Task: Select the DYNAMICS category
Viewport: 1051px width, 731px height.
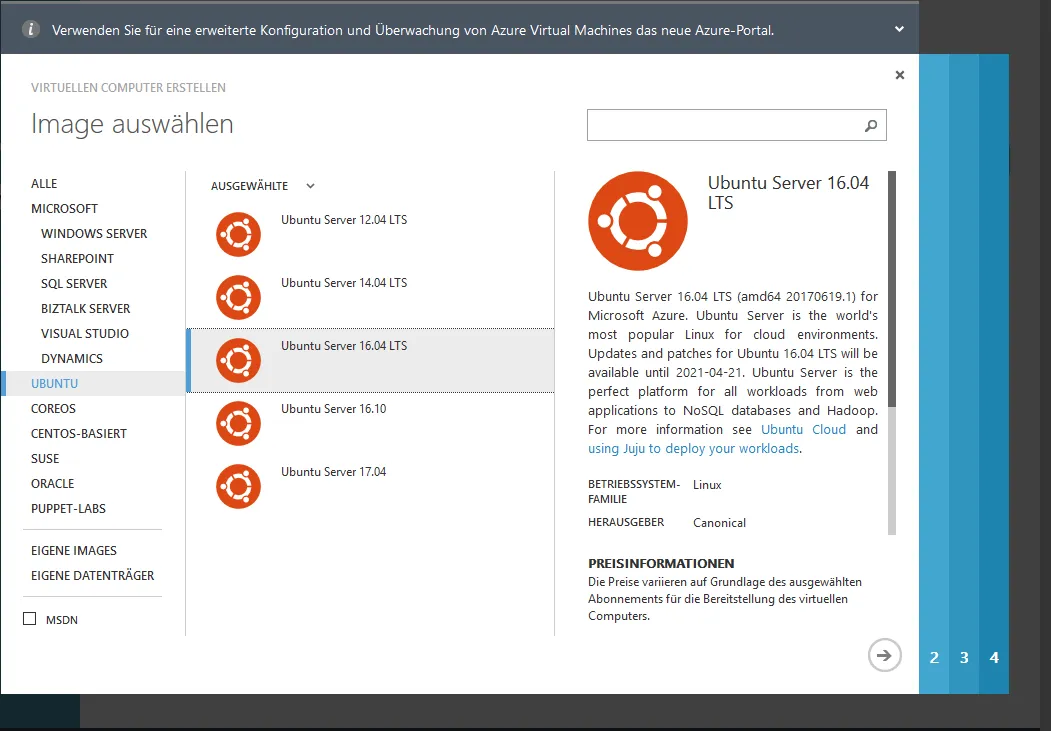Action: click(72, 358)
